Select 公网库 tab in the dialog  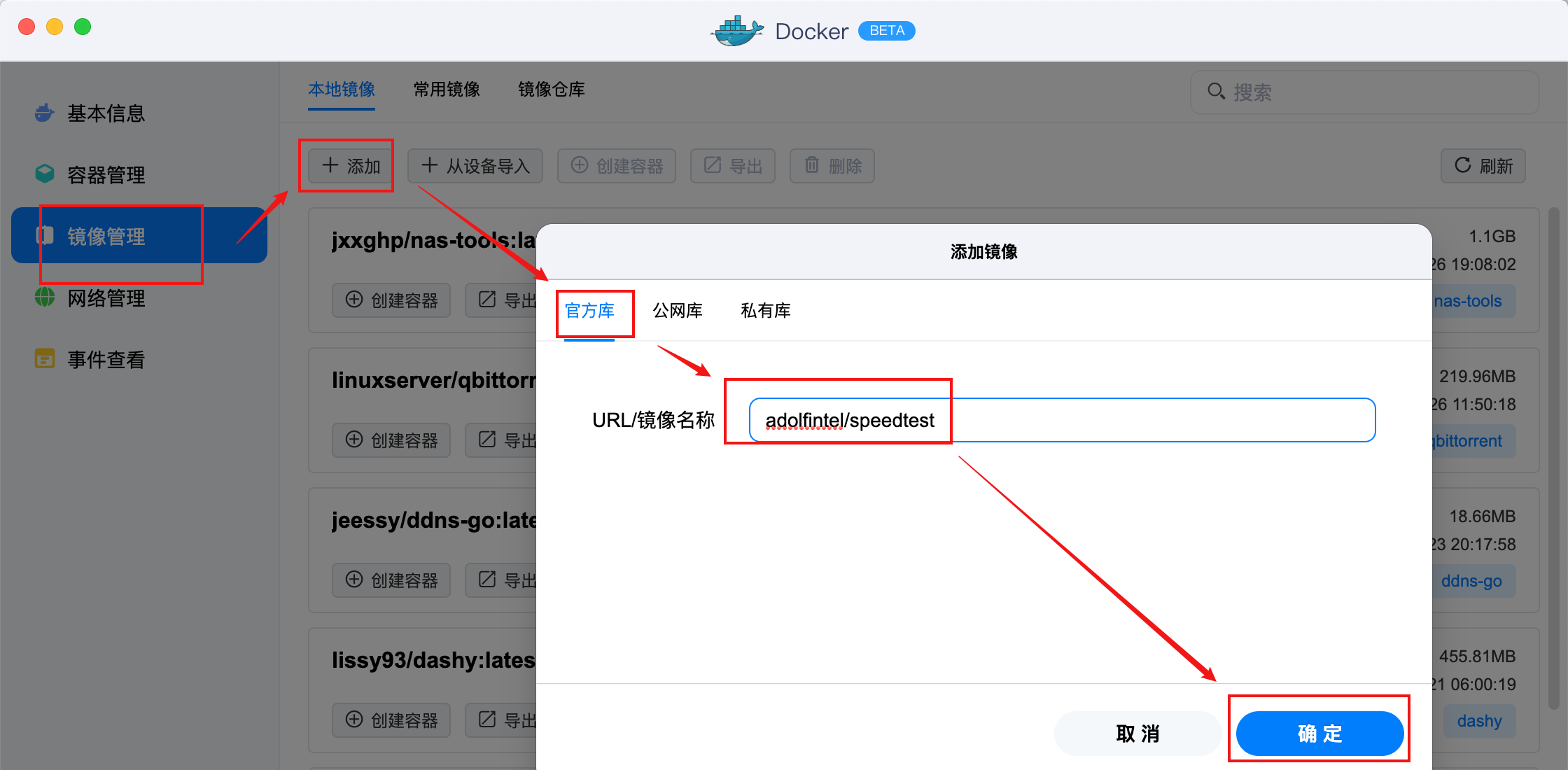[x=678, y=311]
